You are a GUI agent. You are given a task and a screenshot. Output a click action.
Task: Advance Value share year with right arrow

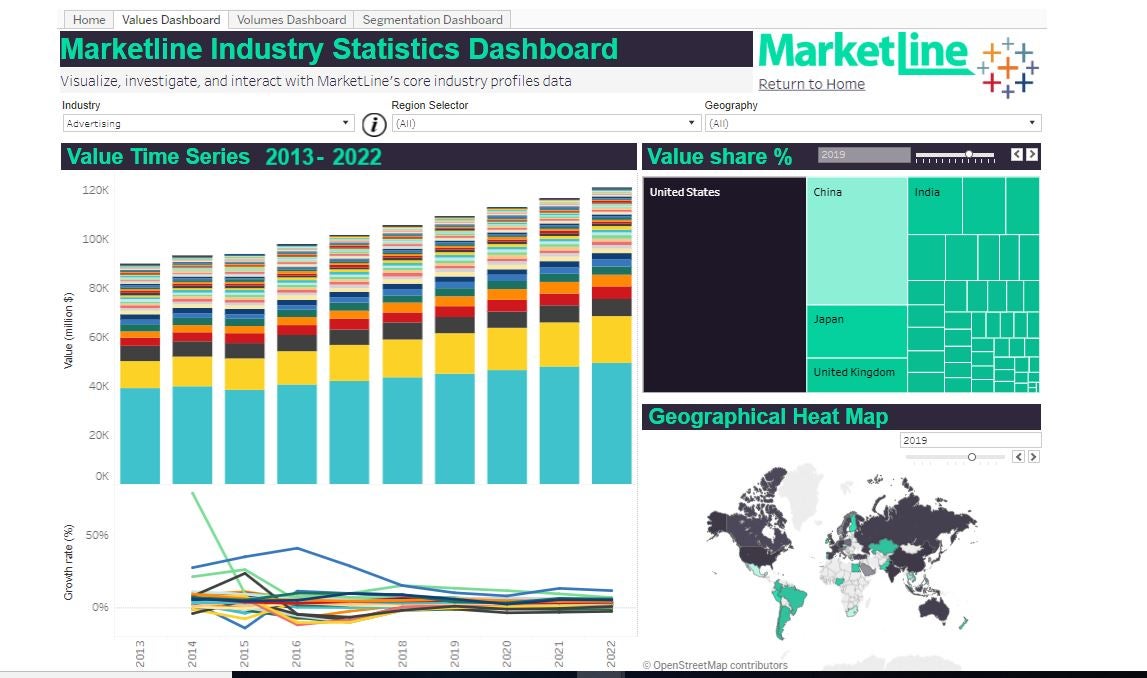[x=1031, y=154]
